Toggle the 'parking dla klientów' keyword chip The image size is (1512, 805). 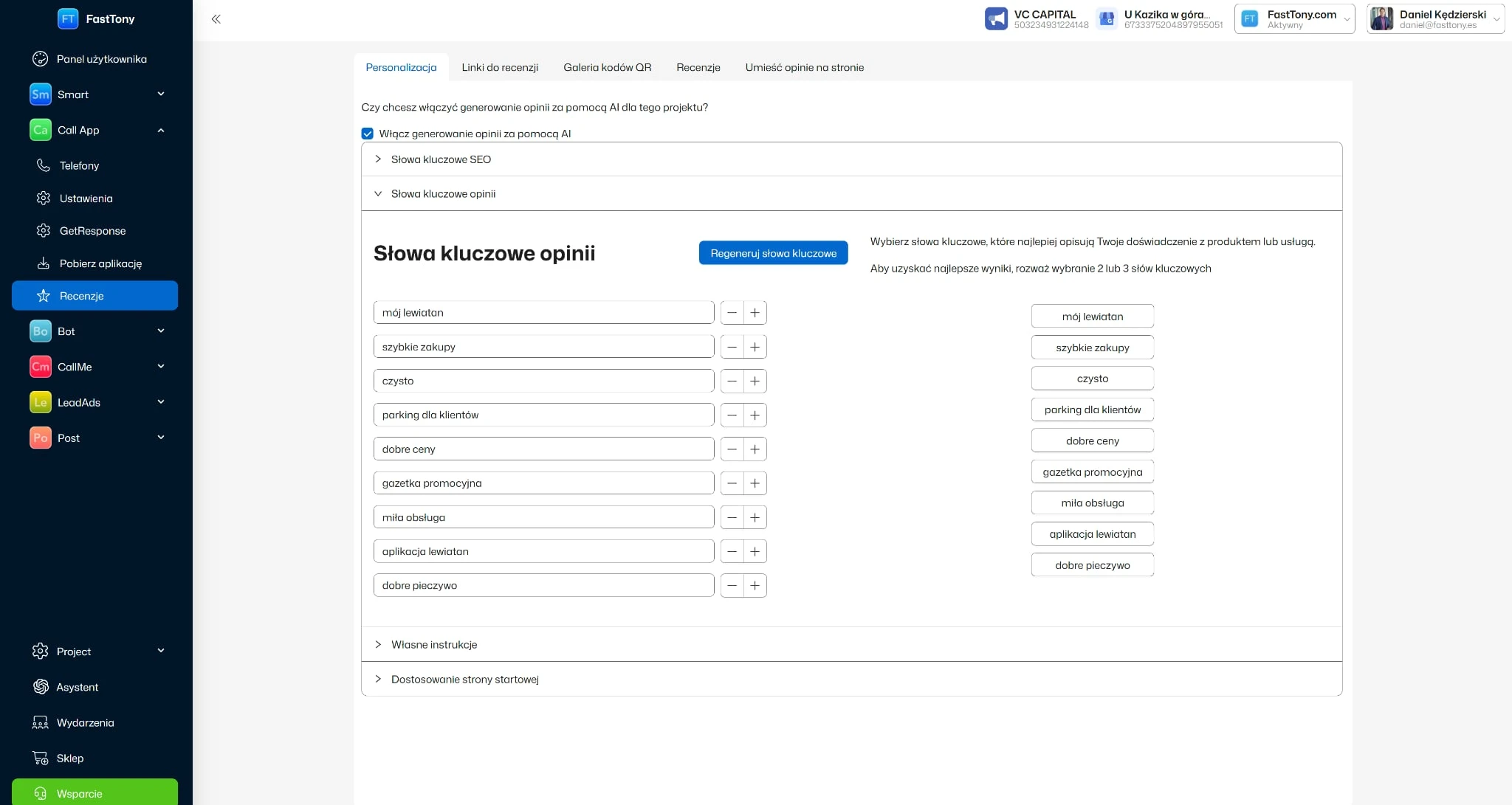point(1093,410)
